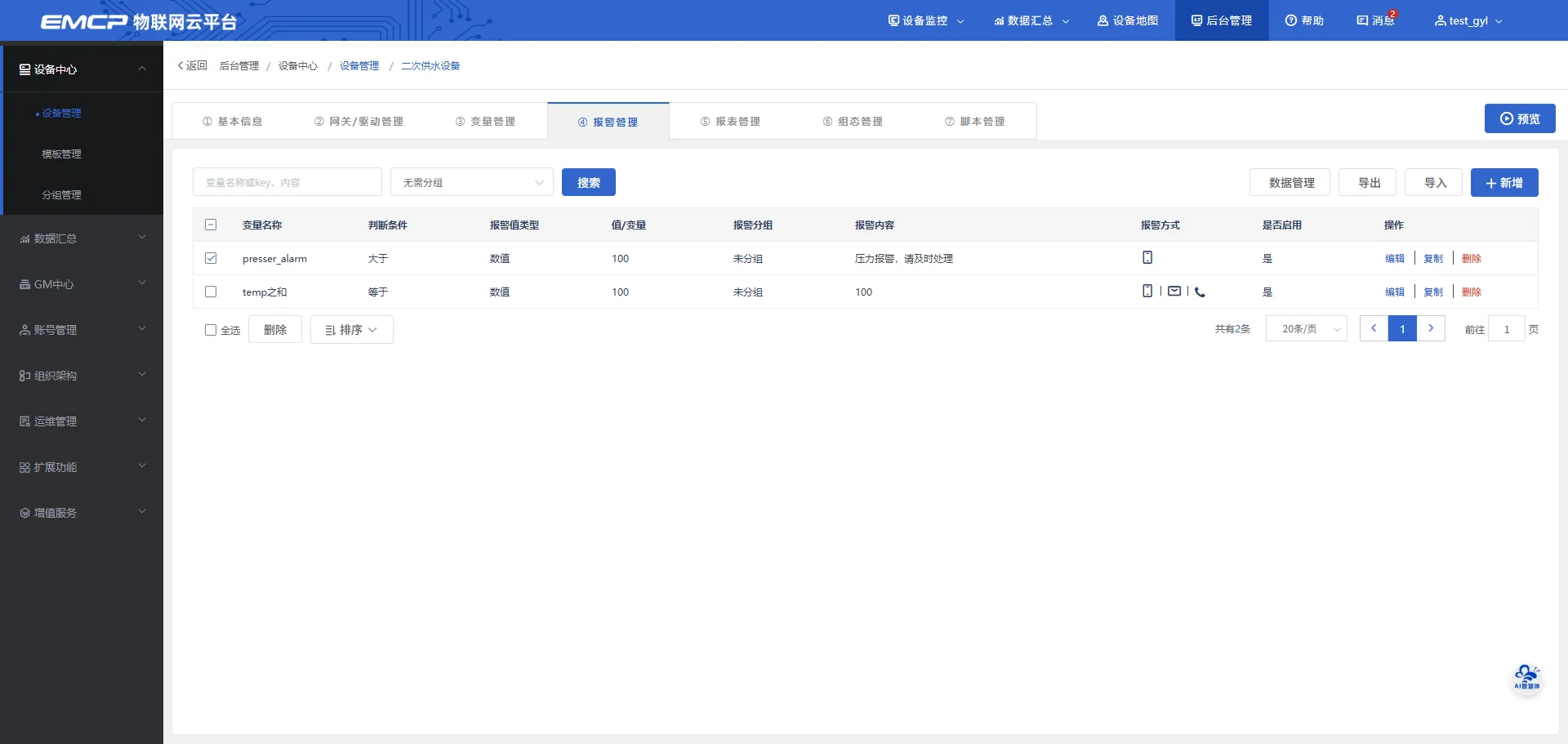Open the 帮助 help menu
The width and height of the screenshot is (1568, 744).
[x=1304, y=20]
